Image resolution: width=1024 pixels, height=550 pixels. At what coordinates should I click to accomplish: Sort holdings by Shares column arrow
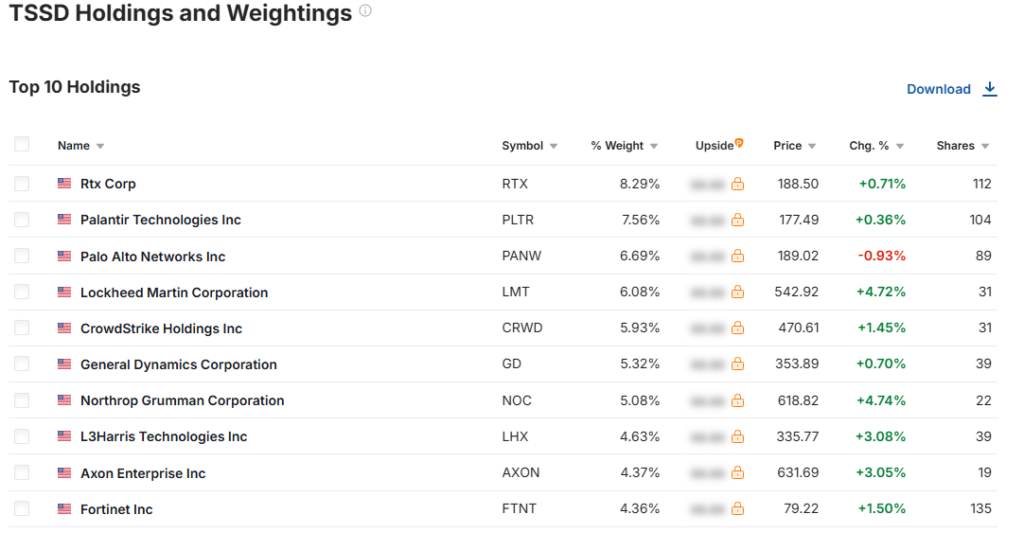(985, 146)
